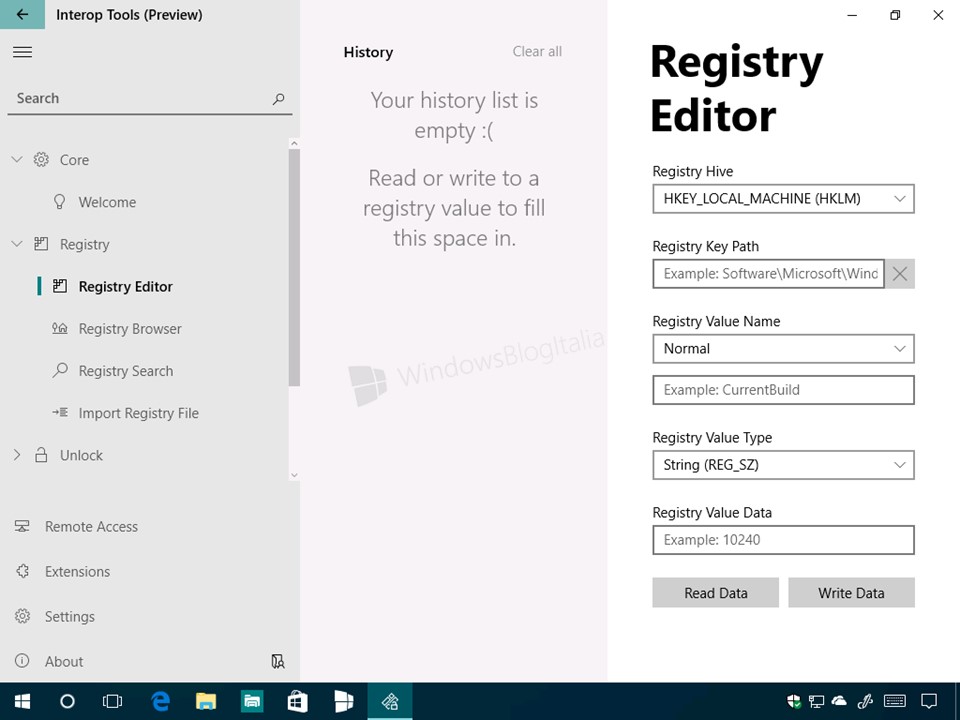Open Registry Search page

[x=126, y=371]
